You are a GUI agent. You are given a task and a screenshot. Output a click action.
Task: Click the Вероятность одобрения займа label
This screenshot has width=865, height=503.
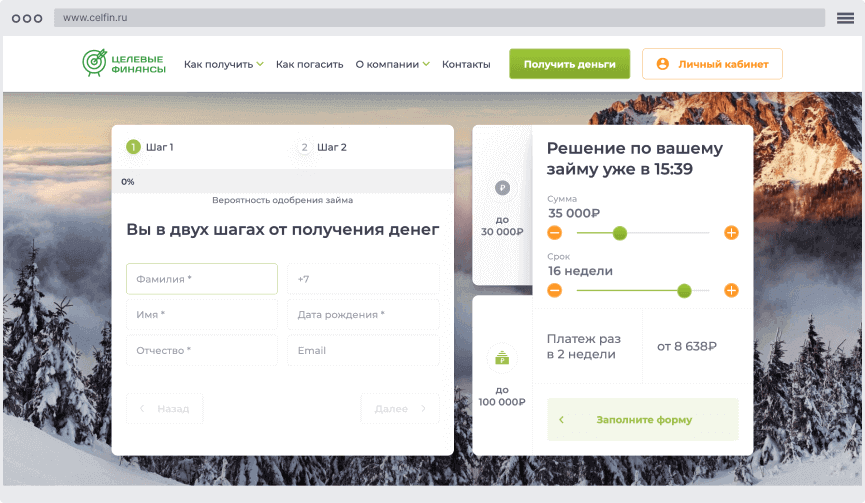(282, 200)
